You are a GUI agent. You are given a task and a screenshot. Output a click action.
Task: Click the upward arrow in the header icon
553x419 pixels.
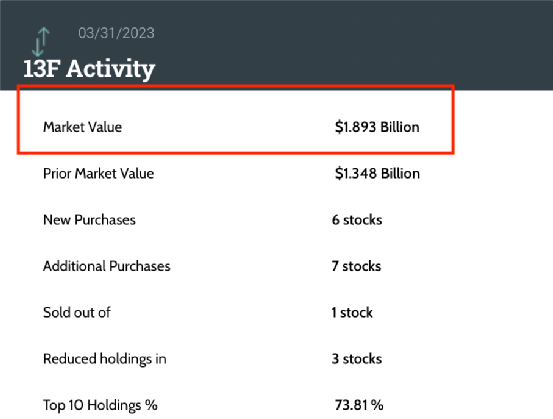44,37
